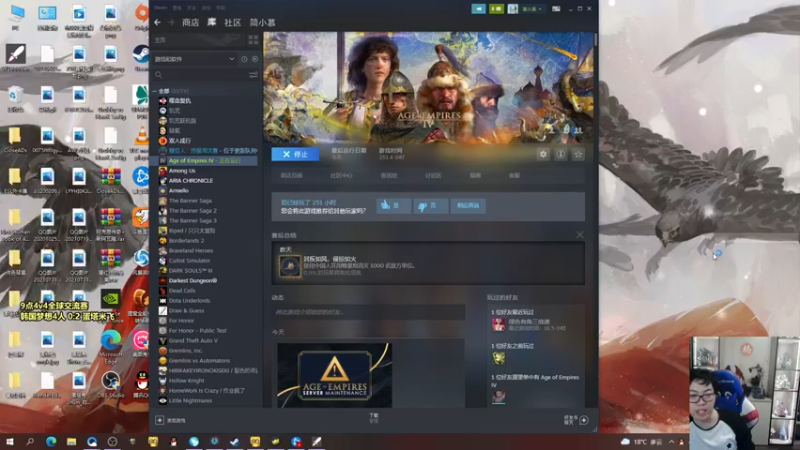Viewport: 800px width, 450px height.
Task: Open the advanced filter settings icon
Action: pyautogui.click(x=253, y=75)
